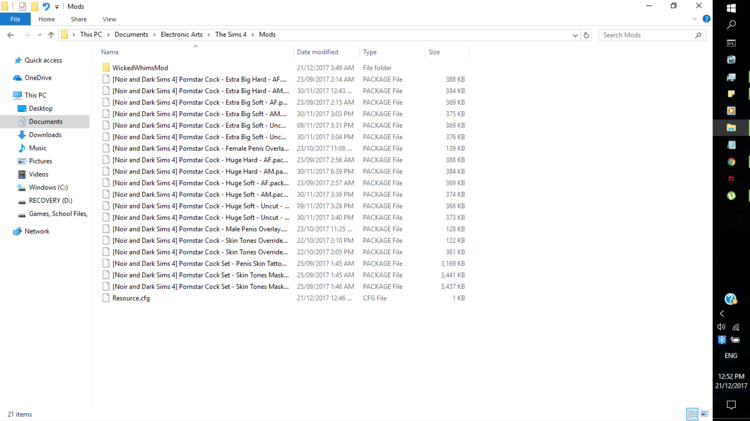Click Electronic Arts in the address breadcrumb
This screenshot has width=750, height=421.
click(x=181, y=34)
